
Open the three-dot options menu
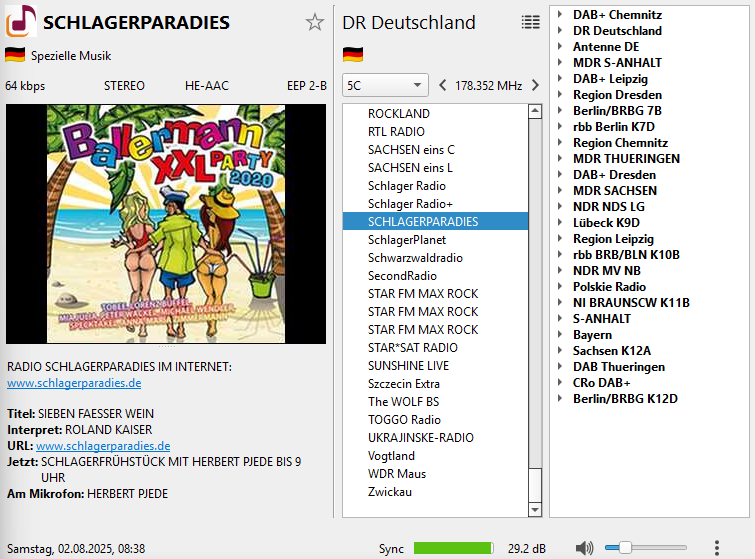click(717, 548)
